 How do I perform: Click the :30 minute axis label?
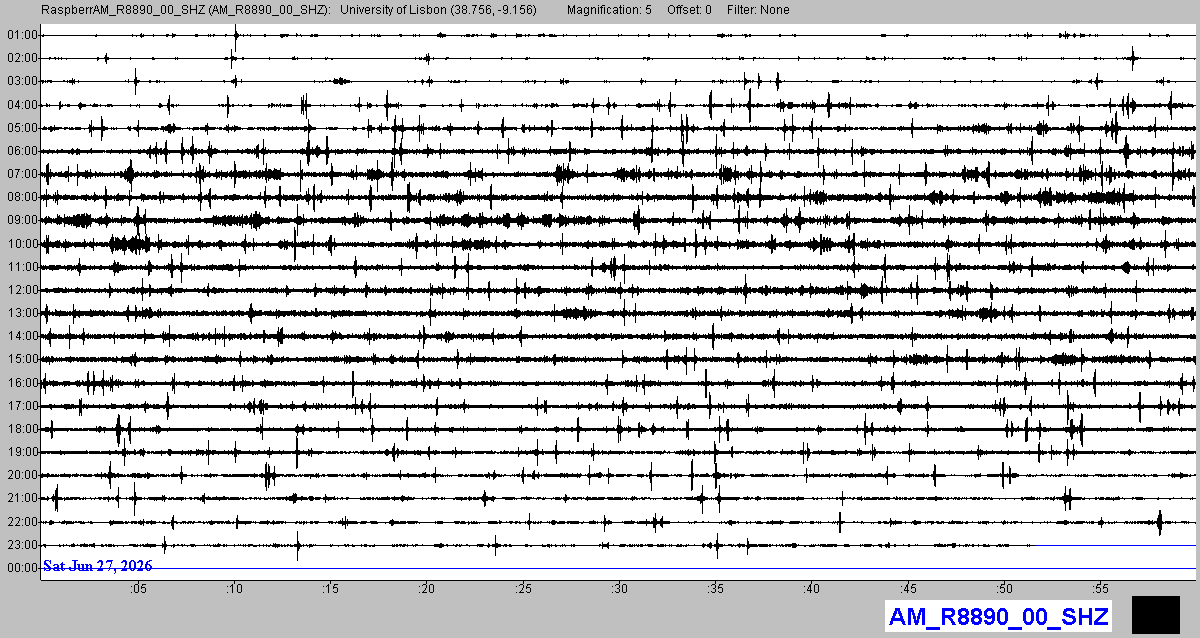620,588
